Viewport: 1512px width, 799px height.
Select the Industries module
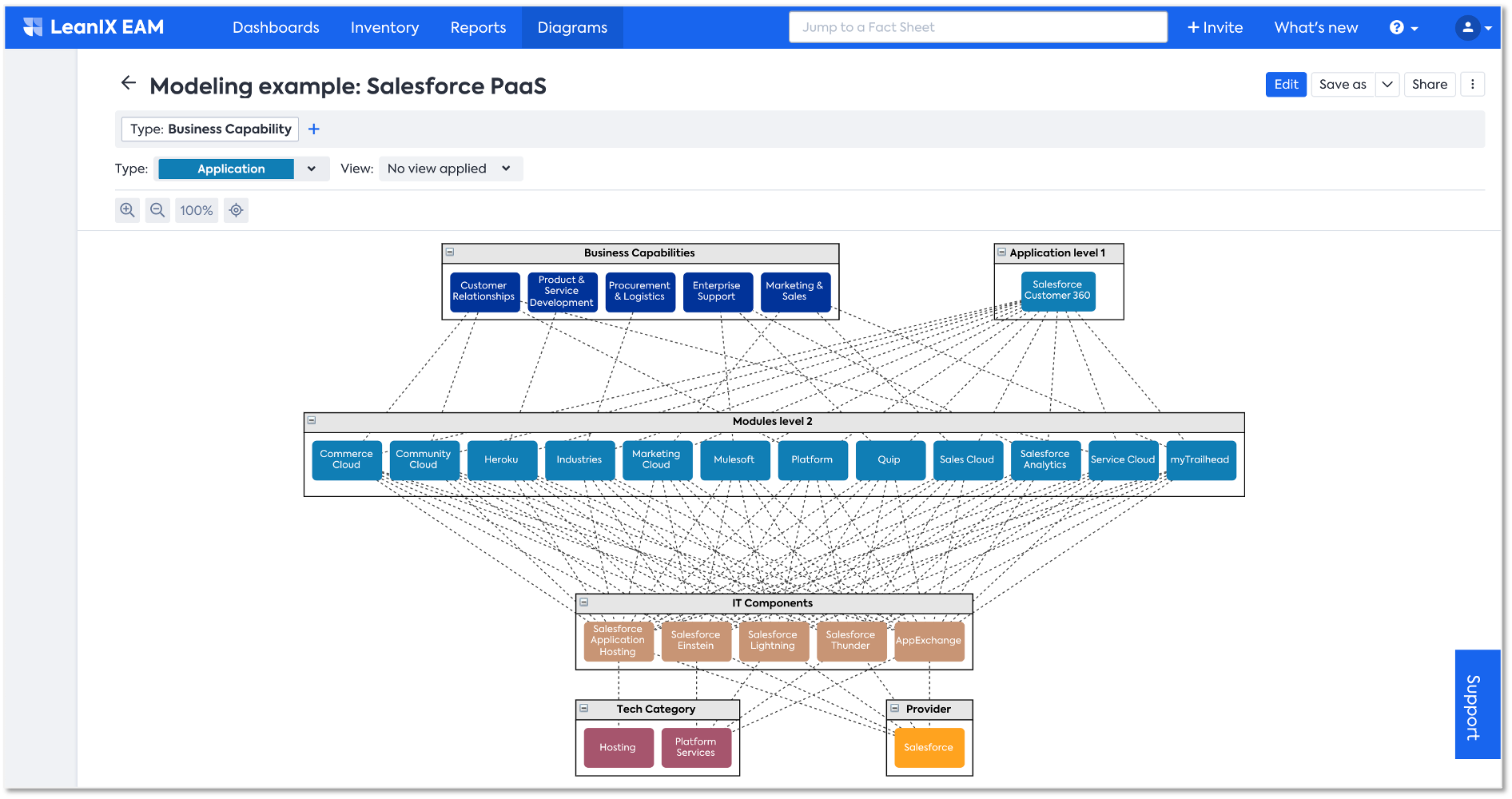click(579, 460)
